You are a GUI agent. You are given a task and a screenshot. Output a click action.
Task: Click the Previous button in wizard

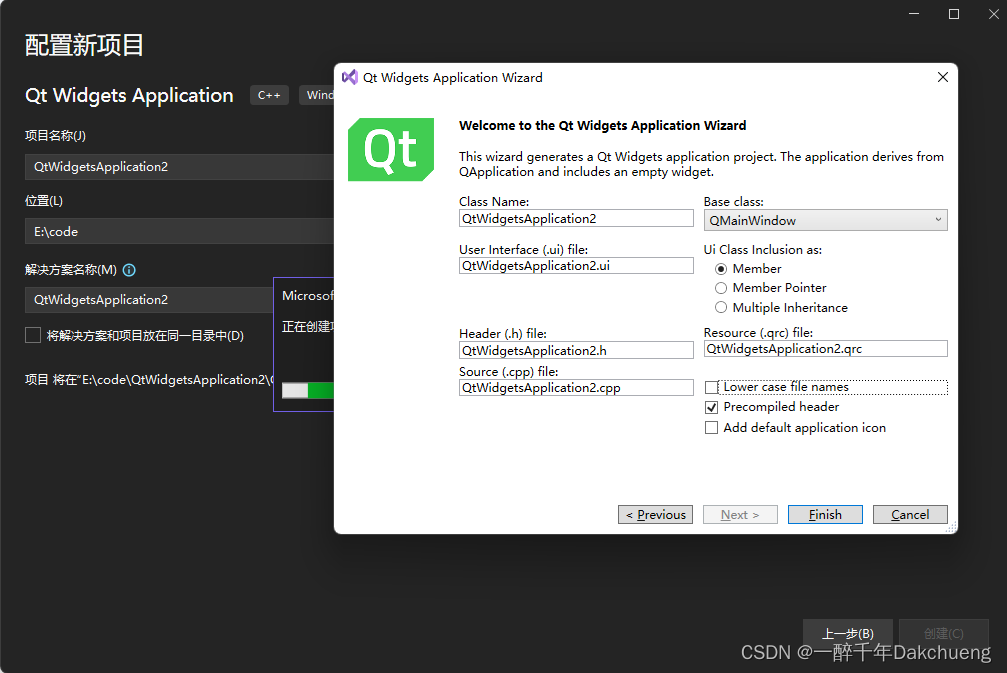[x=655, y=514]
